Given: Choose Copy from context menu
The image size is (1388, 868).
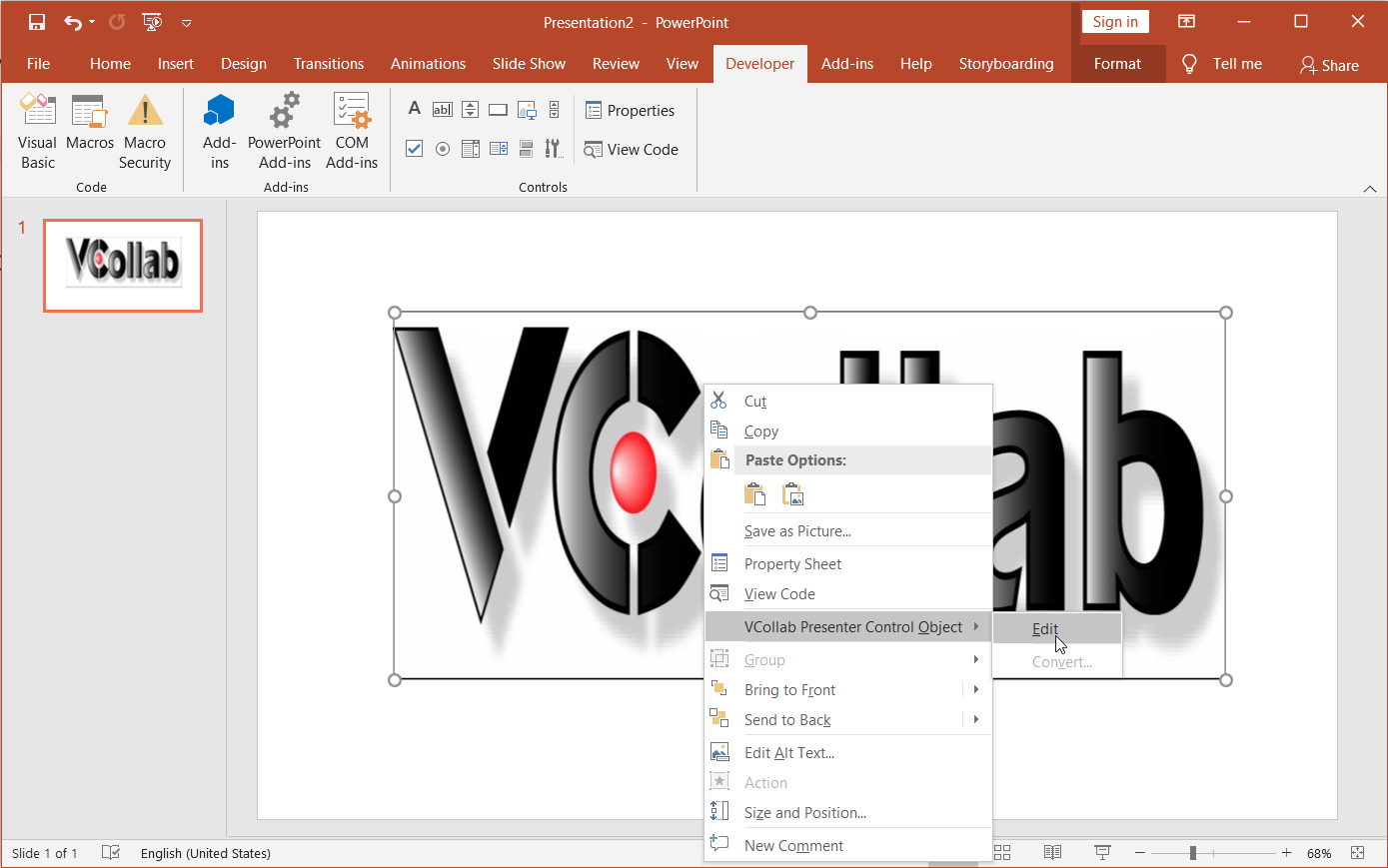Looking at the screenshot, I should 848,432.
